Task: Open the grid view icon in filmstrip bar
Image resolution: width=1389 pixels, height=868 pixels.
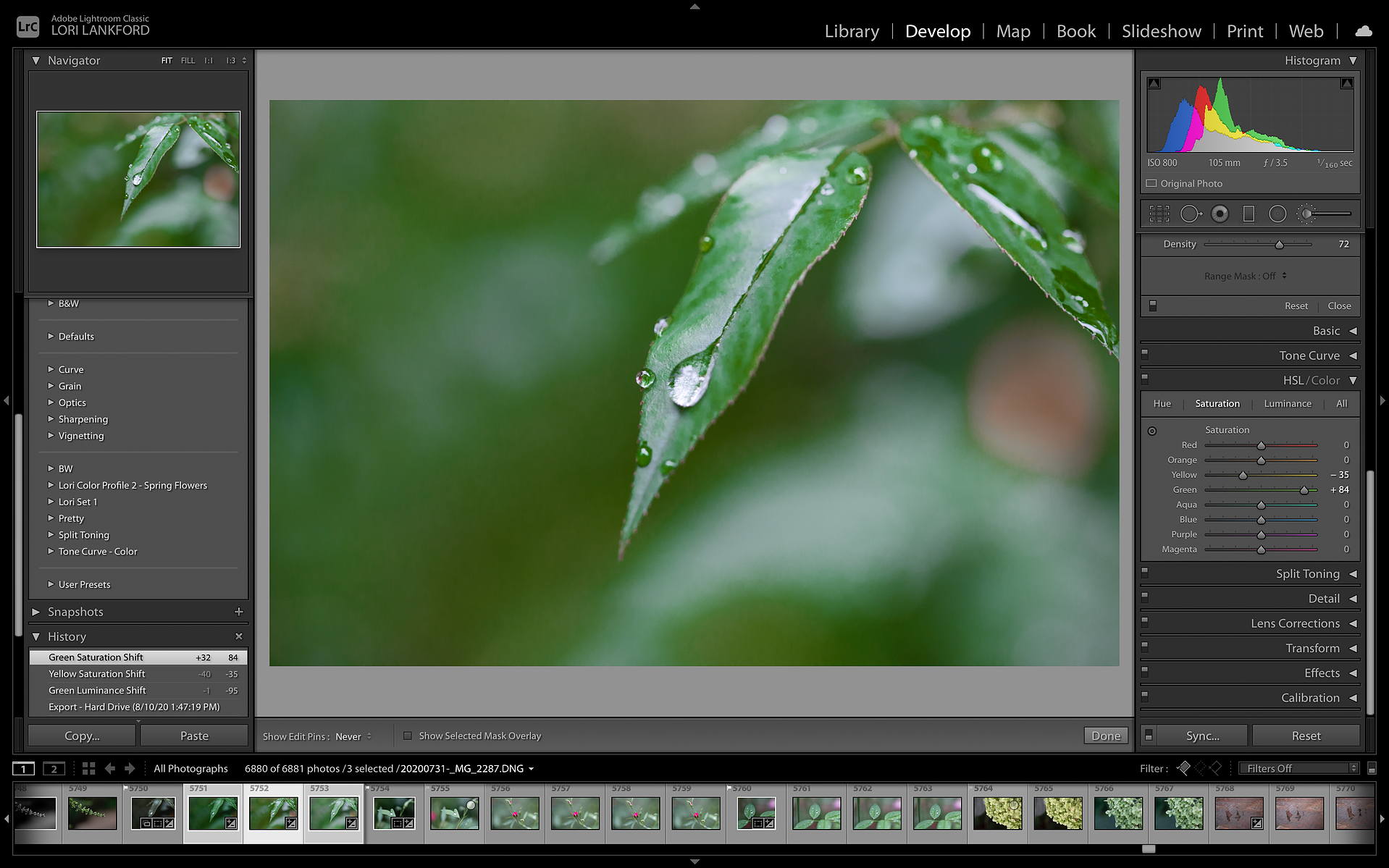Action: pyautogui.click(x=88, y=768)
